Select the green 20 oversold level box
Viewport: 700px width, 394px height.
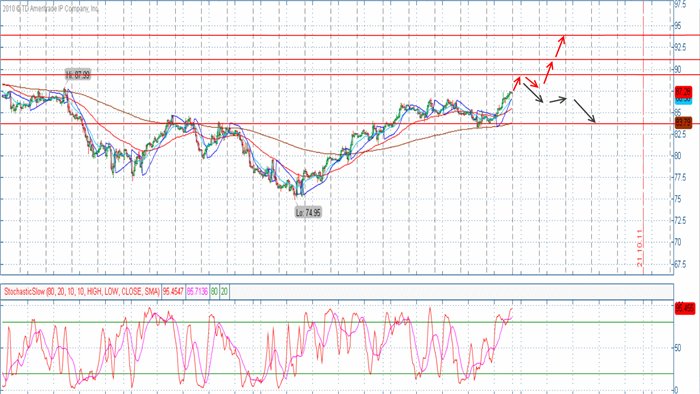(224, 292)
